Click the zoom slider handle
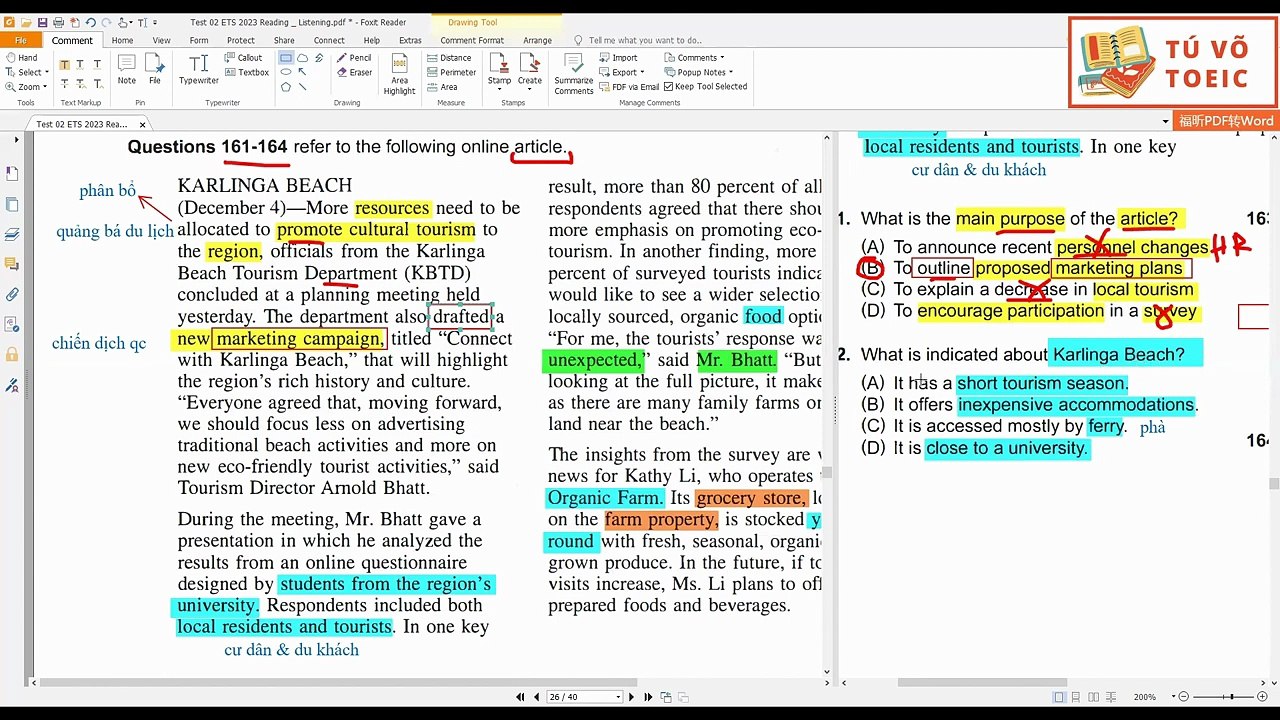The image size is (1280, 720). 1231,697
